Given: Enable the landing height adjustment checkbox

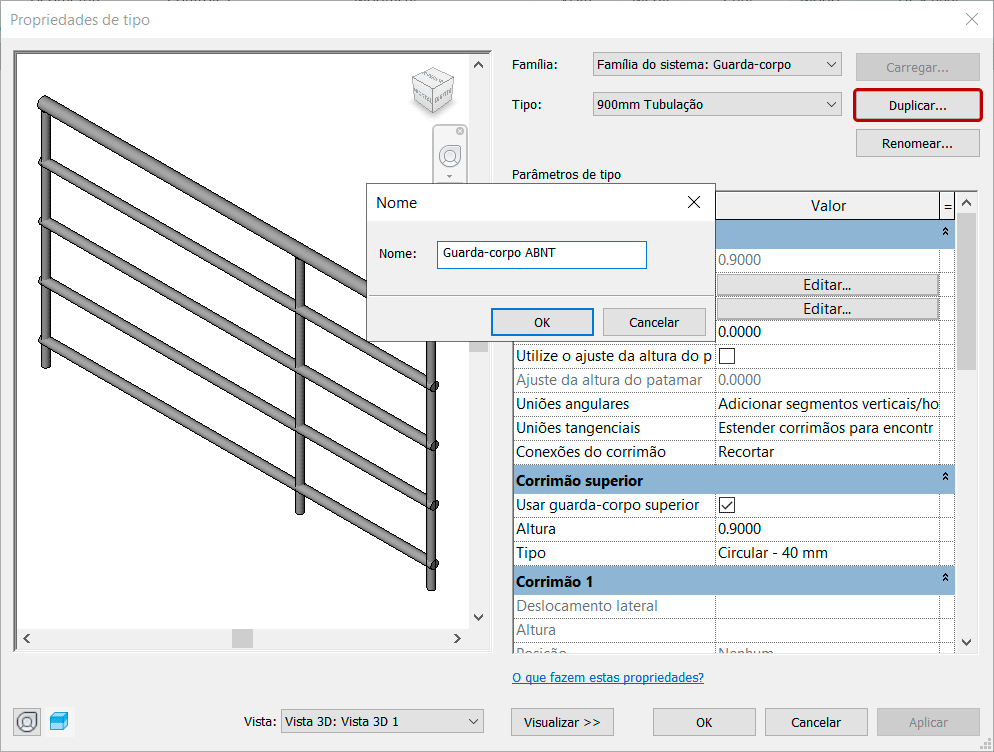Looking at the screenshot, I should 728,356.
